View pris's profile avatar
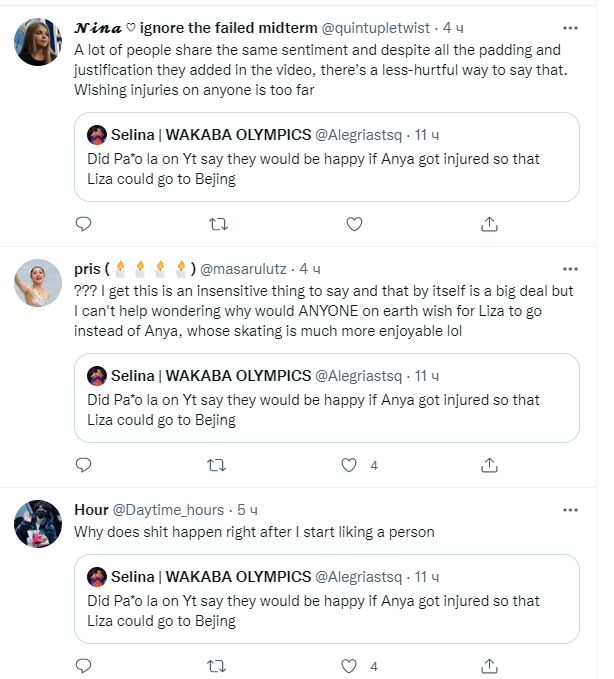This screenshot has height=679, width=614. (x=40, y=285)
